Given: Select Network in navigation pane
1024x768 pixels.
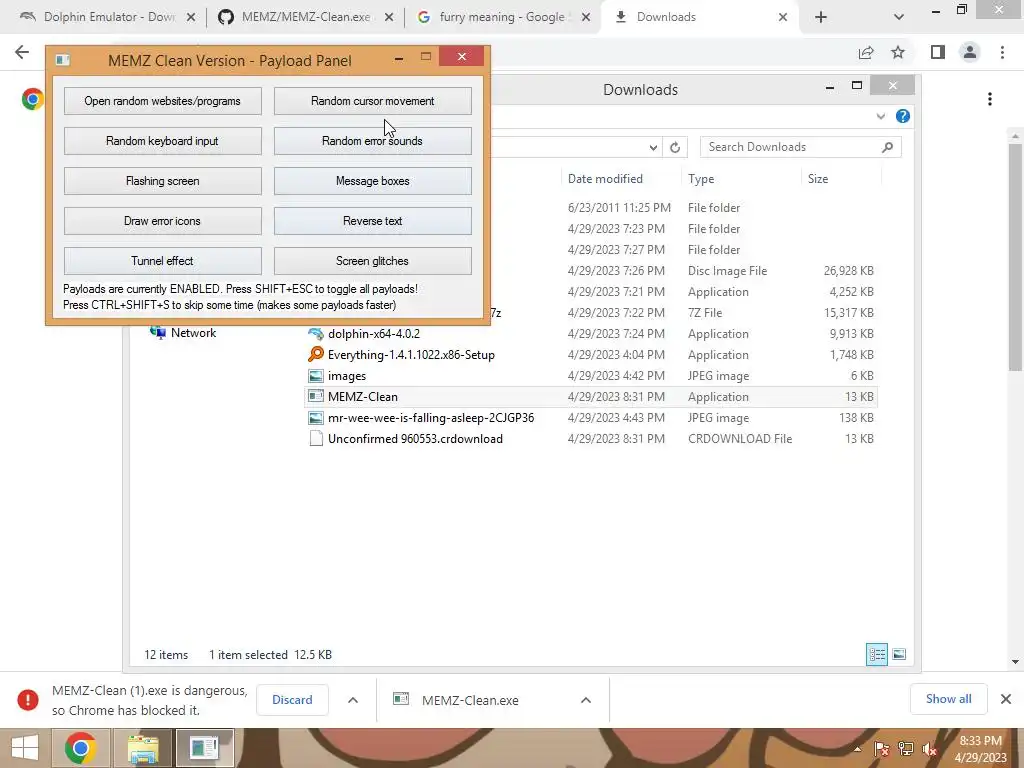Looking at the screenshot, I should (x=193, y=333).
